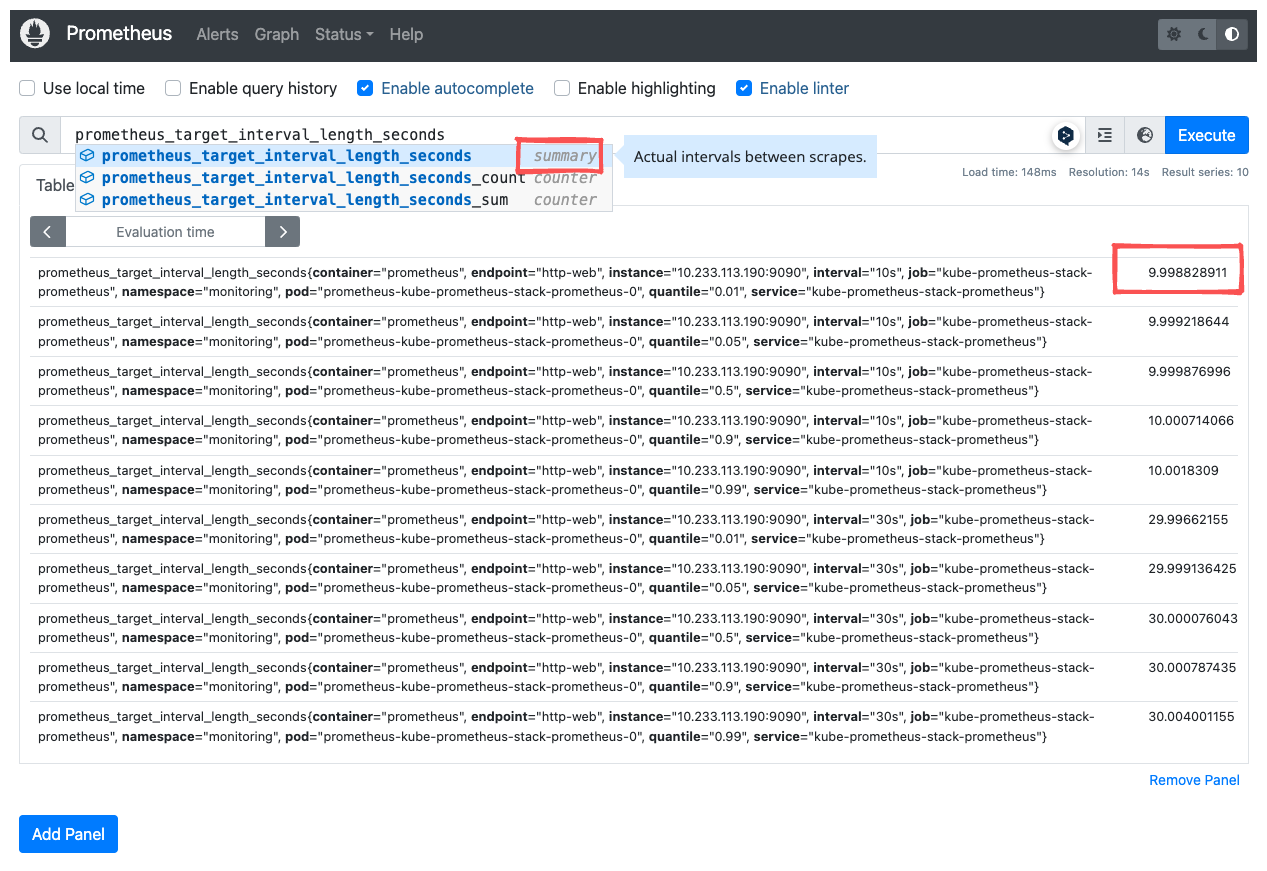The image size is (1267, 871).
Task: Open the PromLens query icon
Action: click(1066, 135)
